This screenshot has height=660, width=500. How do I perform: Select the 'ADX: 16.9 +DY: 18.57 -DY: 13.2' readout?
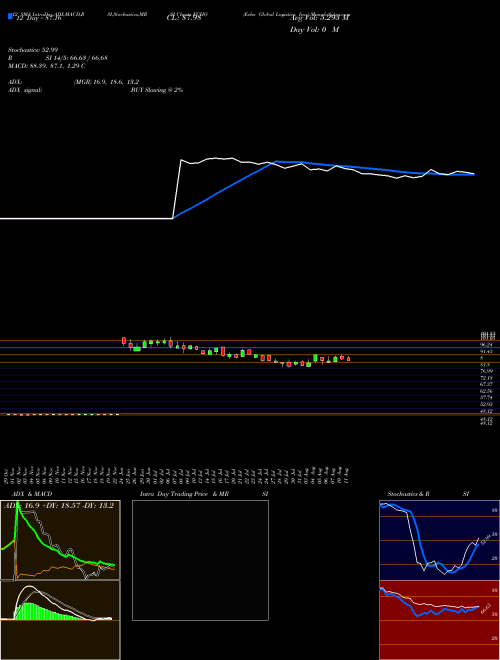coord(59,506)
